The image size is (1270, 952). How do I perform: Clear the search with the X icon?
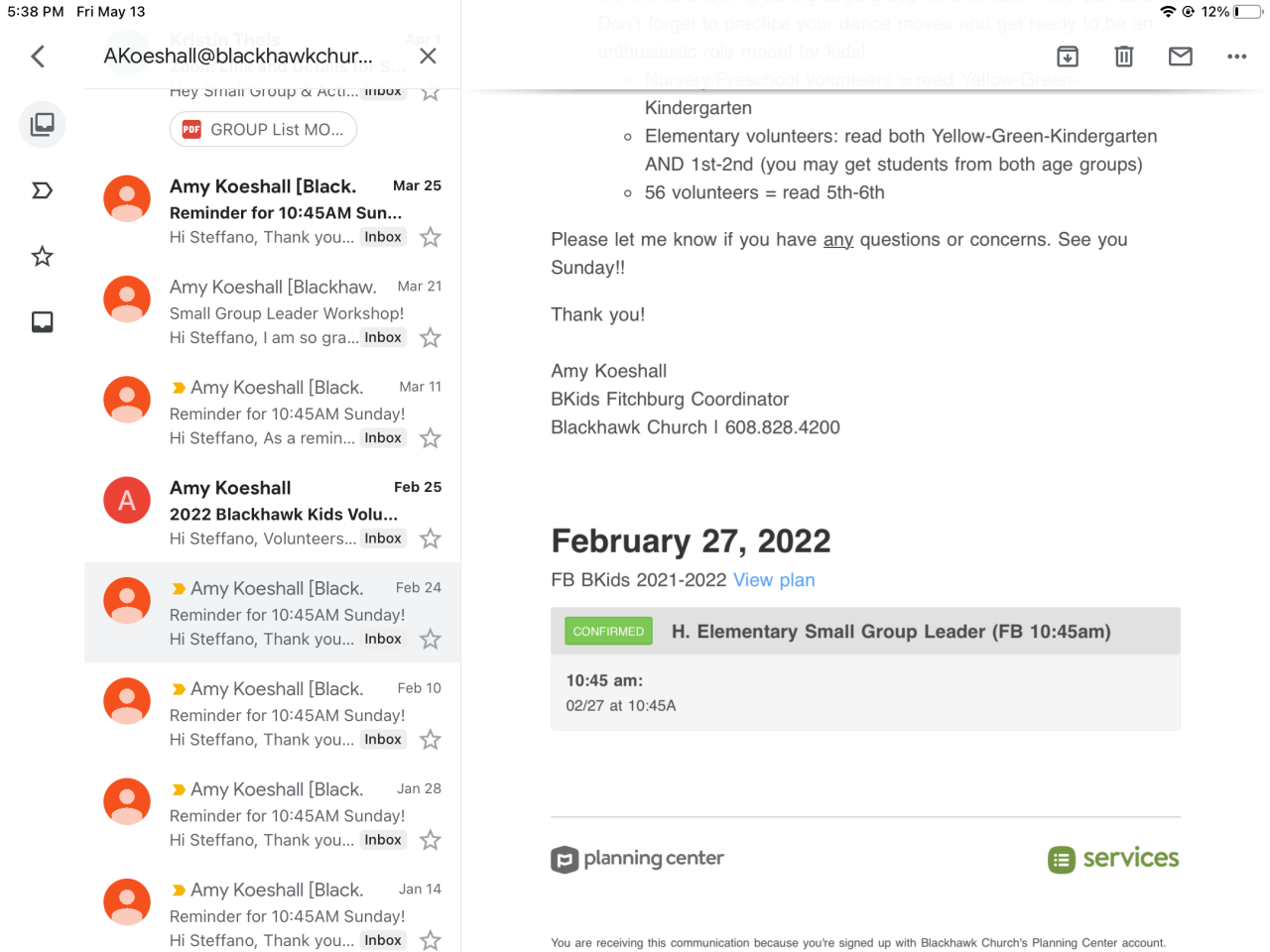point(428,57)
